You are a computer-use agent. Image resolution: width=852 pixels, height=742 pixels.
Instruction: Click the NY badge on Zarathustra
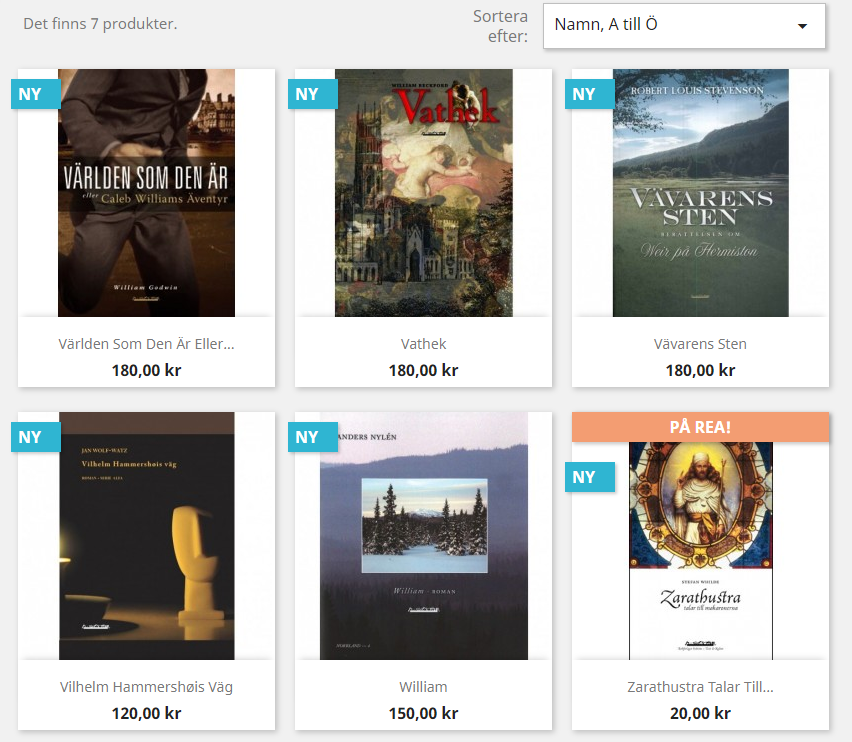[590, 477]
